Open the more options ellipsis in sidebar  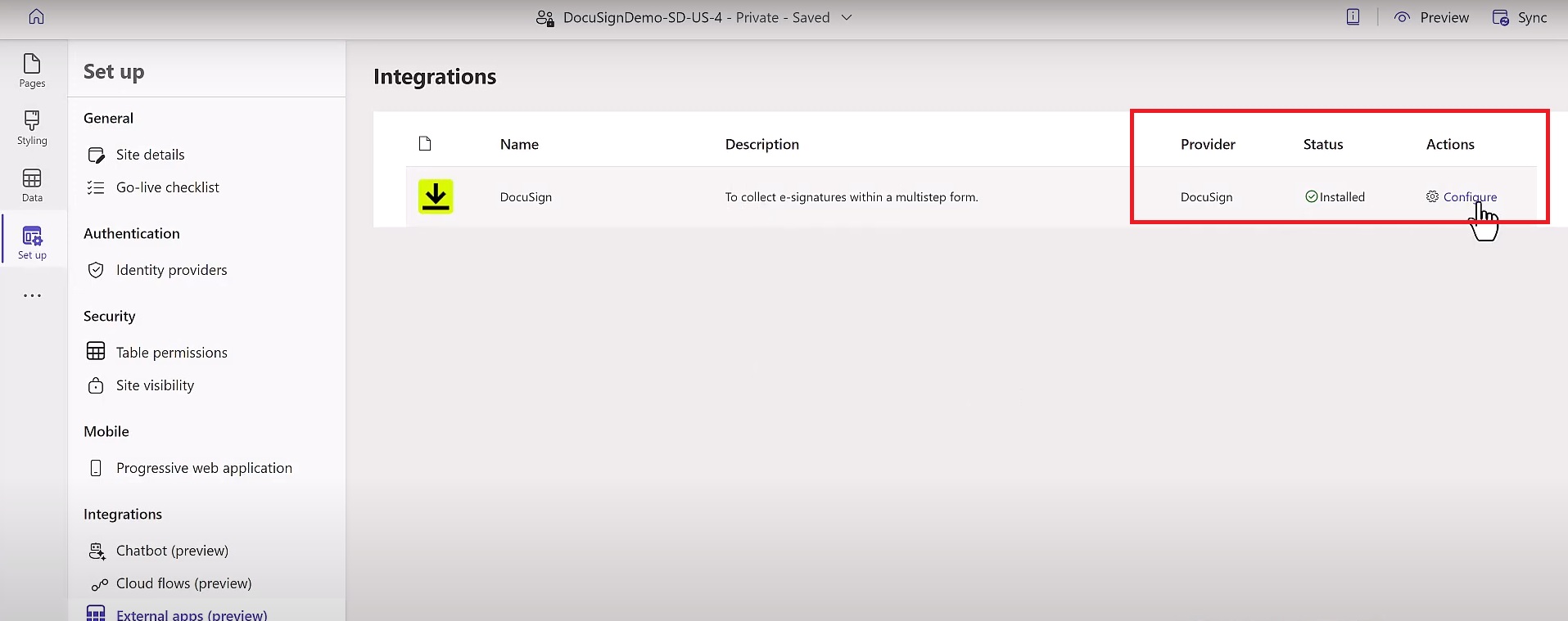(x=32, y=295)
